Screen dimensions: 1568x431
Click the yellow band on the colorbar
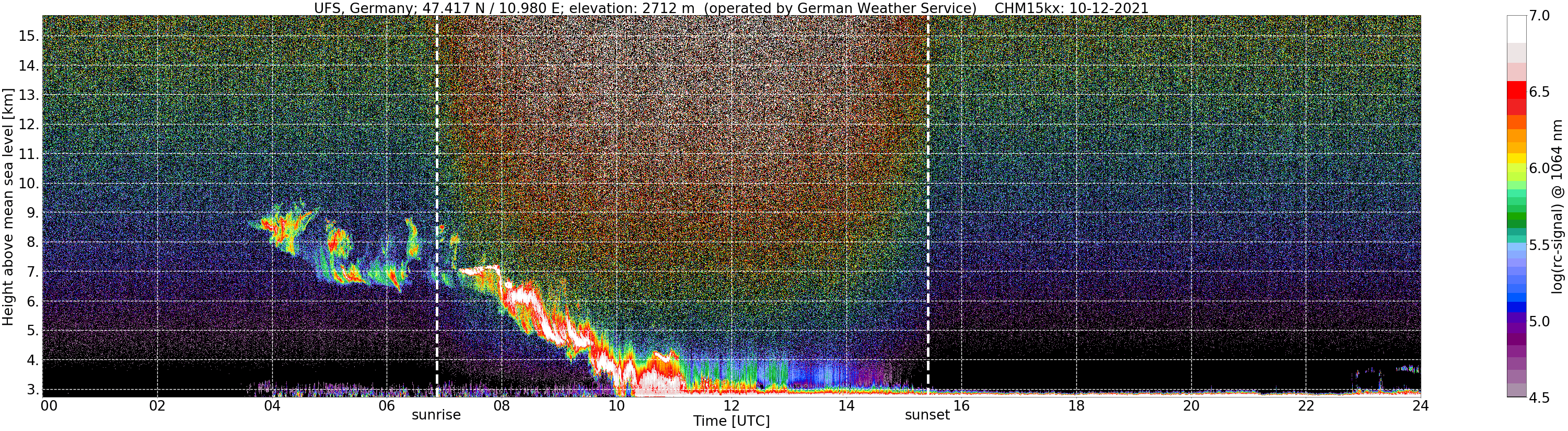[x=1516, y=158]
